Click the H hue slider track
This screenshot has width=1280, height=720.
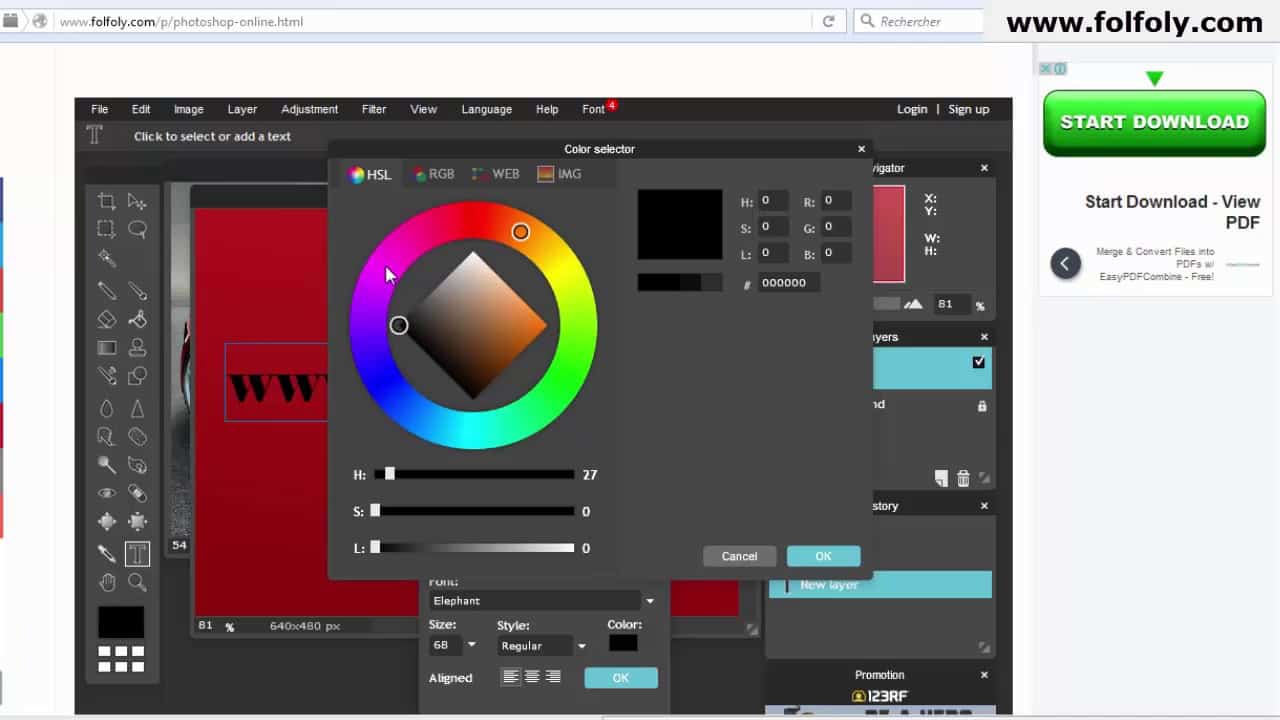click(x=474, y=475)
